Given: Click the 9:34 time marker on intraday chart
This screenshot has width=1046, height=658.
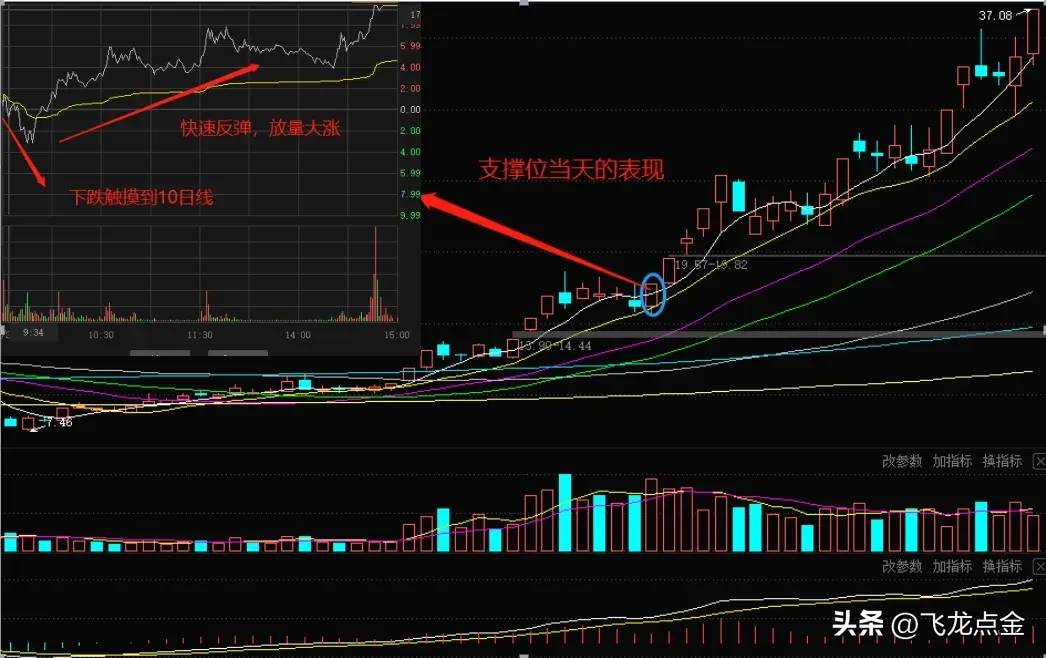Looking at the screenshot, I should [32, 334].
